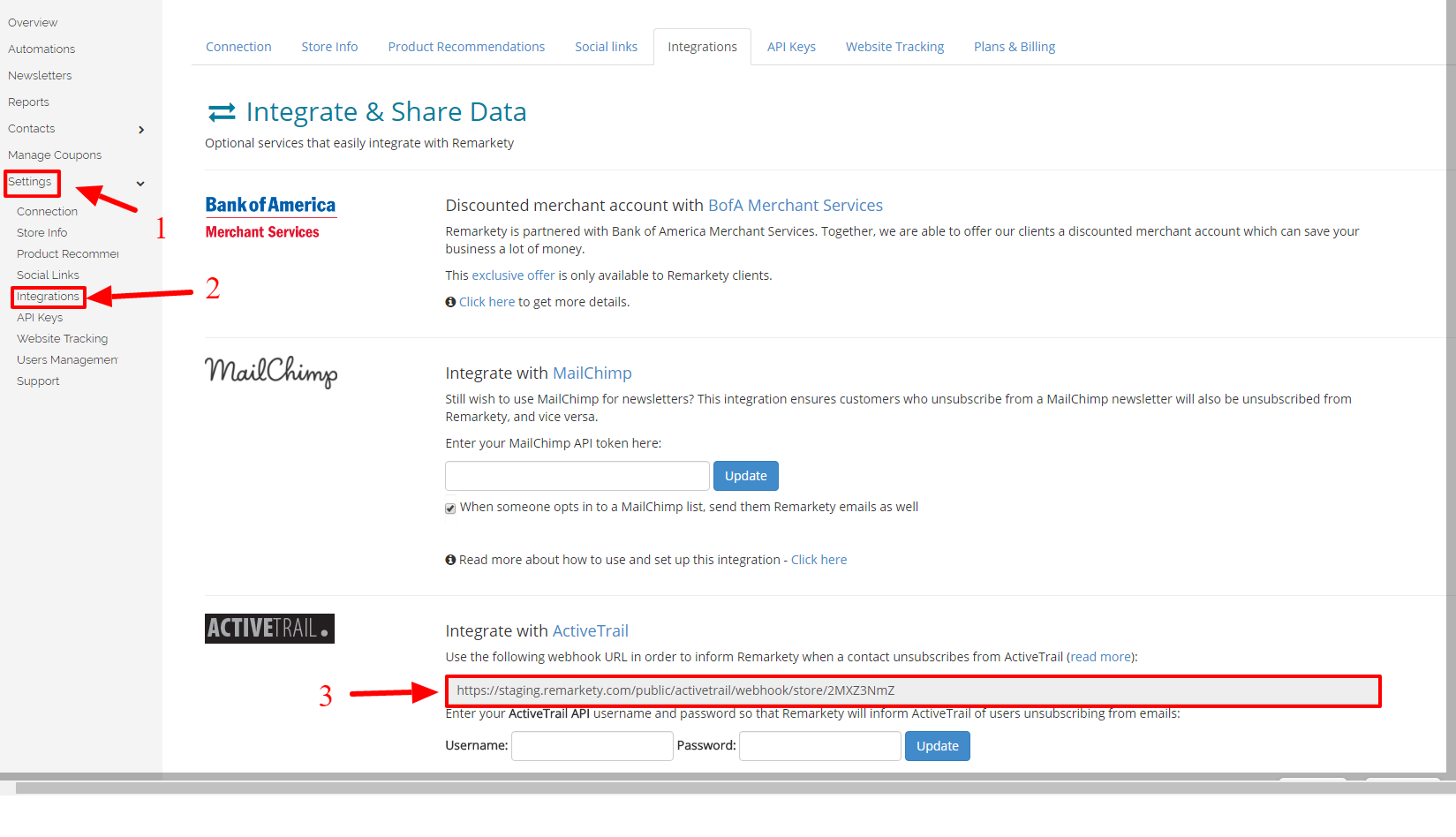Open Manage Coupons in the sidebar
Image resolution: width=1456 pixels, height=837 pixels.
point(55,155)
